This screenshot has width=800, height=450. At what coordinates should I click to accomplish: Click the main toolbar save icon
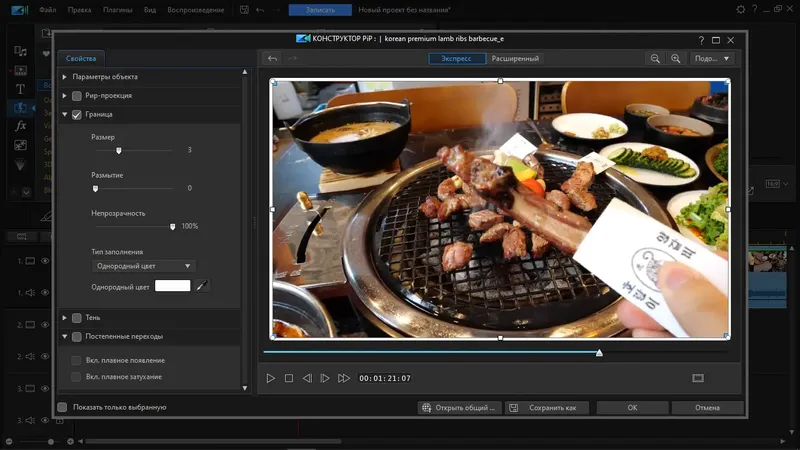[x=244, y=10]
